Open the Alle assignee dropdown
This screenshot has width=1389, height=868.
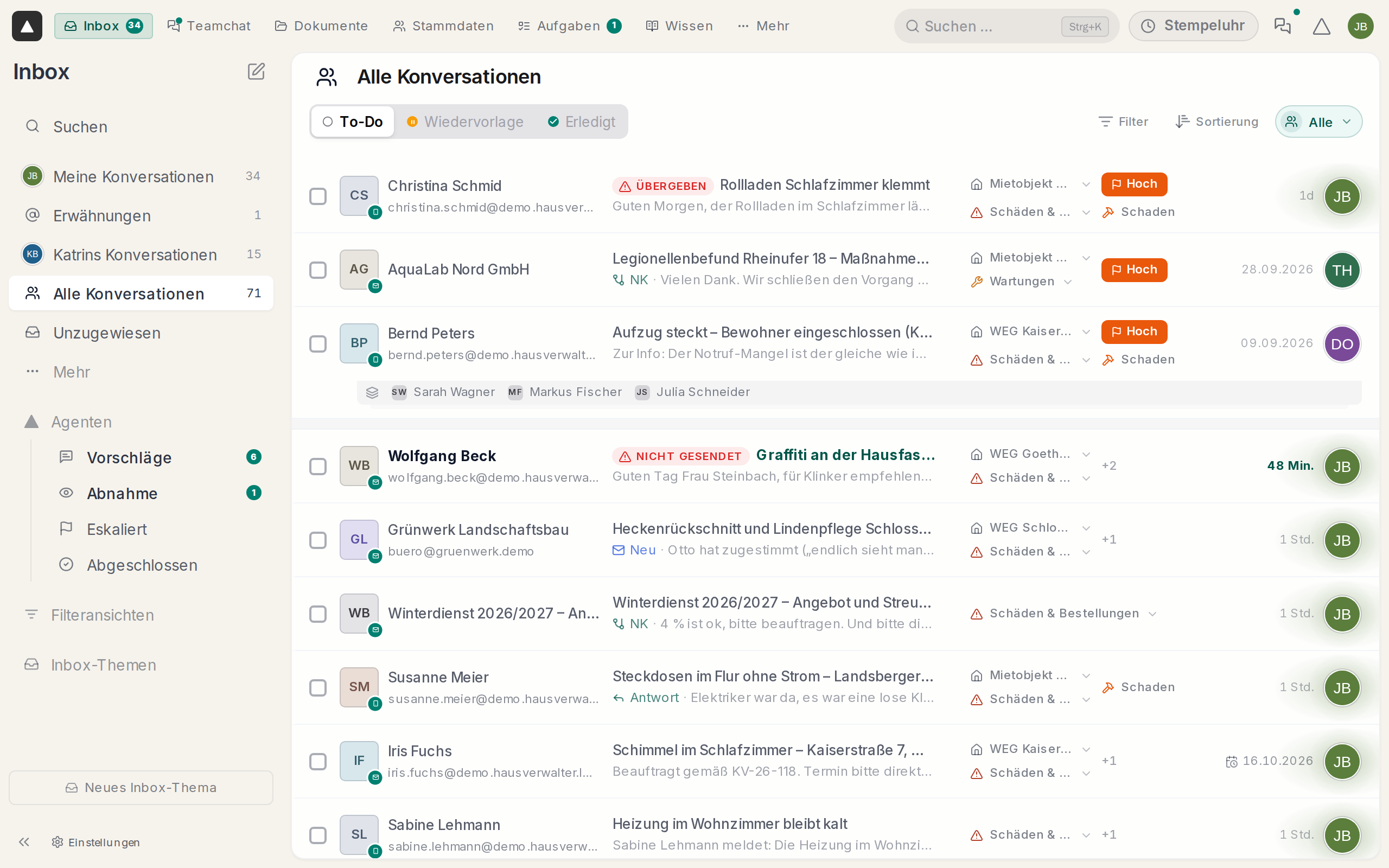click(x=1318, y=122)
